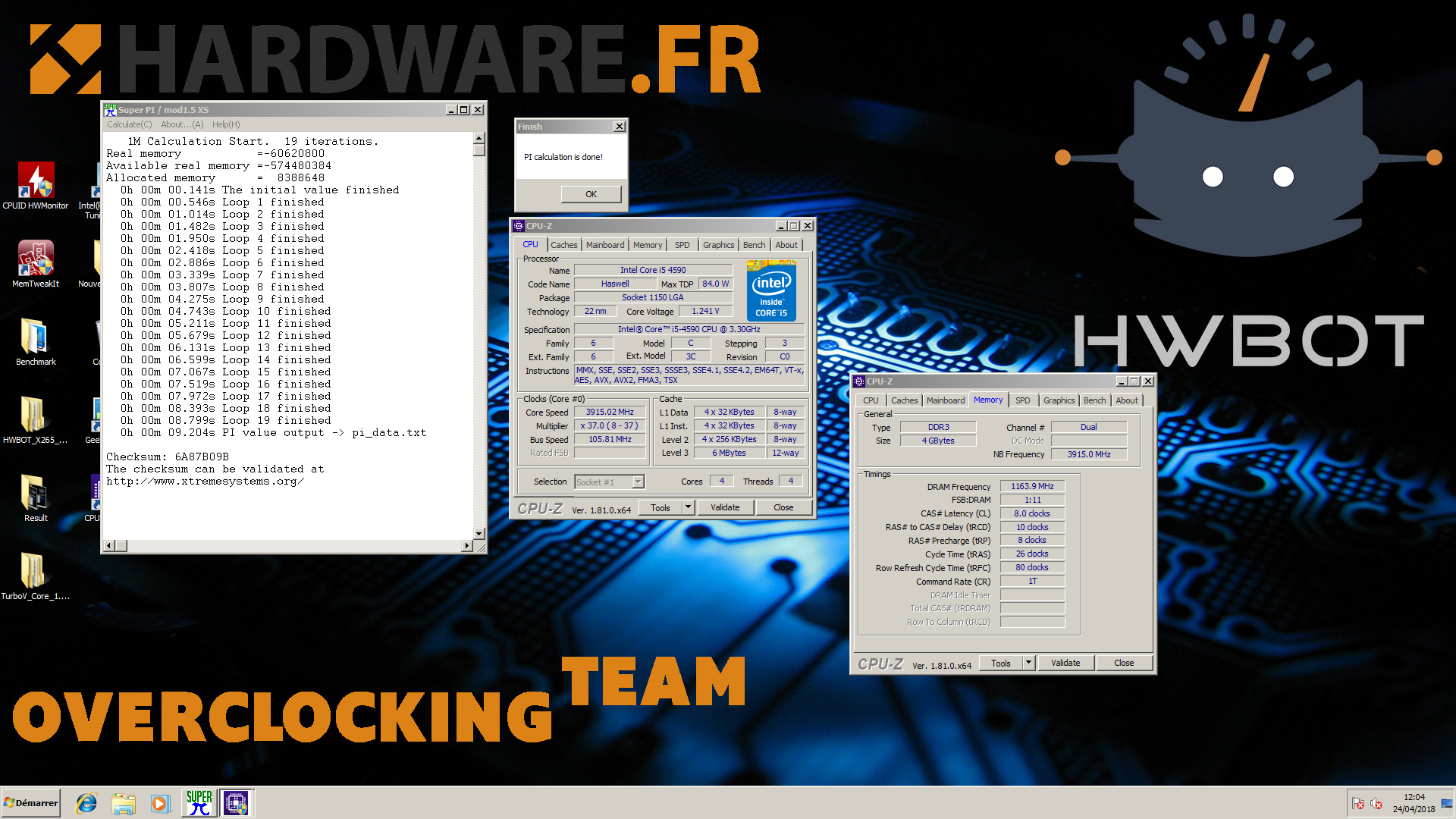Switch to Super PI taskbar button
Screen dimensions: 1456x819
pyautogui.click(x=199, y=803)
